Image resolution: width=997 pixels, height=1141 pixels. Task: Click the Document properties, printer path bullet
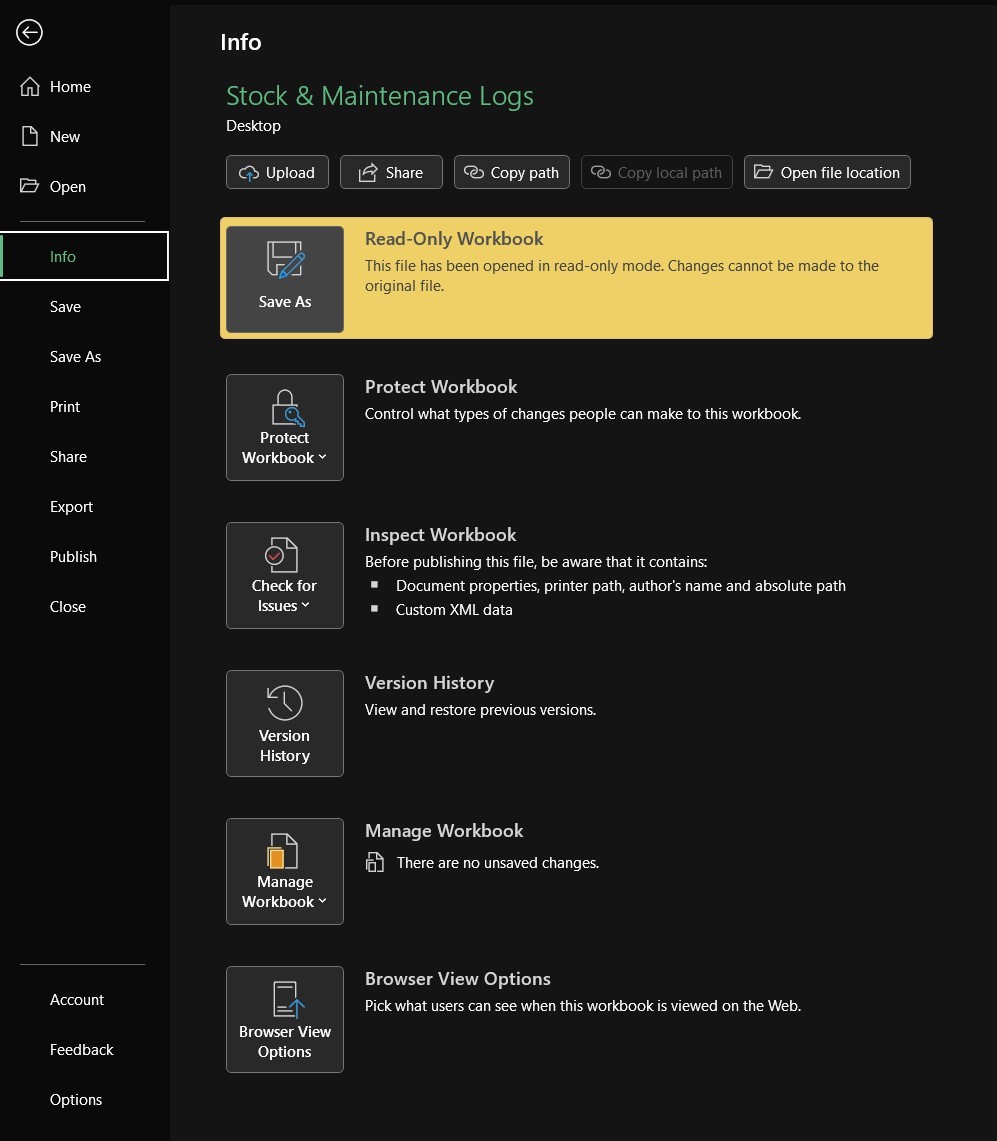620,586
